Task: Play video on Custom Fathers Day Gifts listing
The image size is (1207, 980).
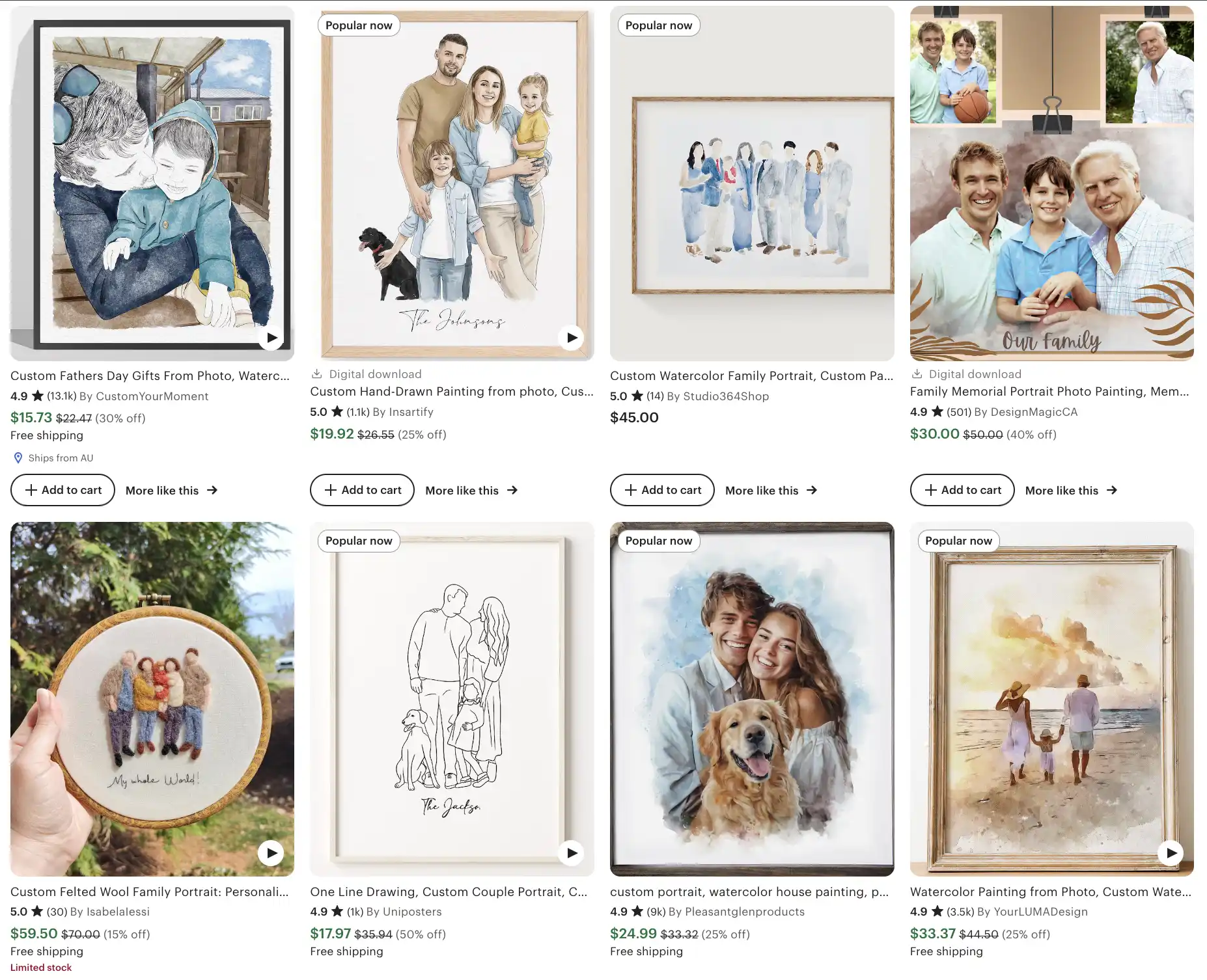Action: [x=271, y=338]
